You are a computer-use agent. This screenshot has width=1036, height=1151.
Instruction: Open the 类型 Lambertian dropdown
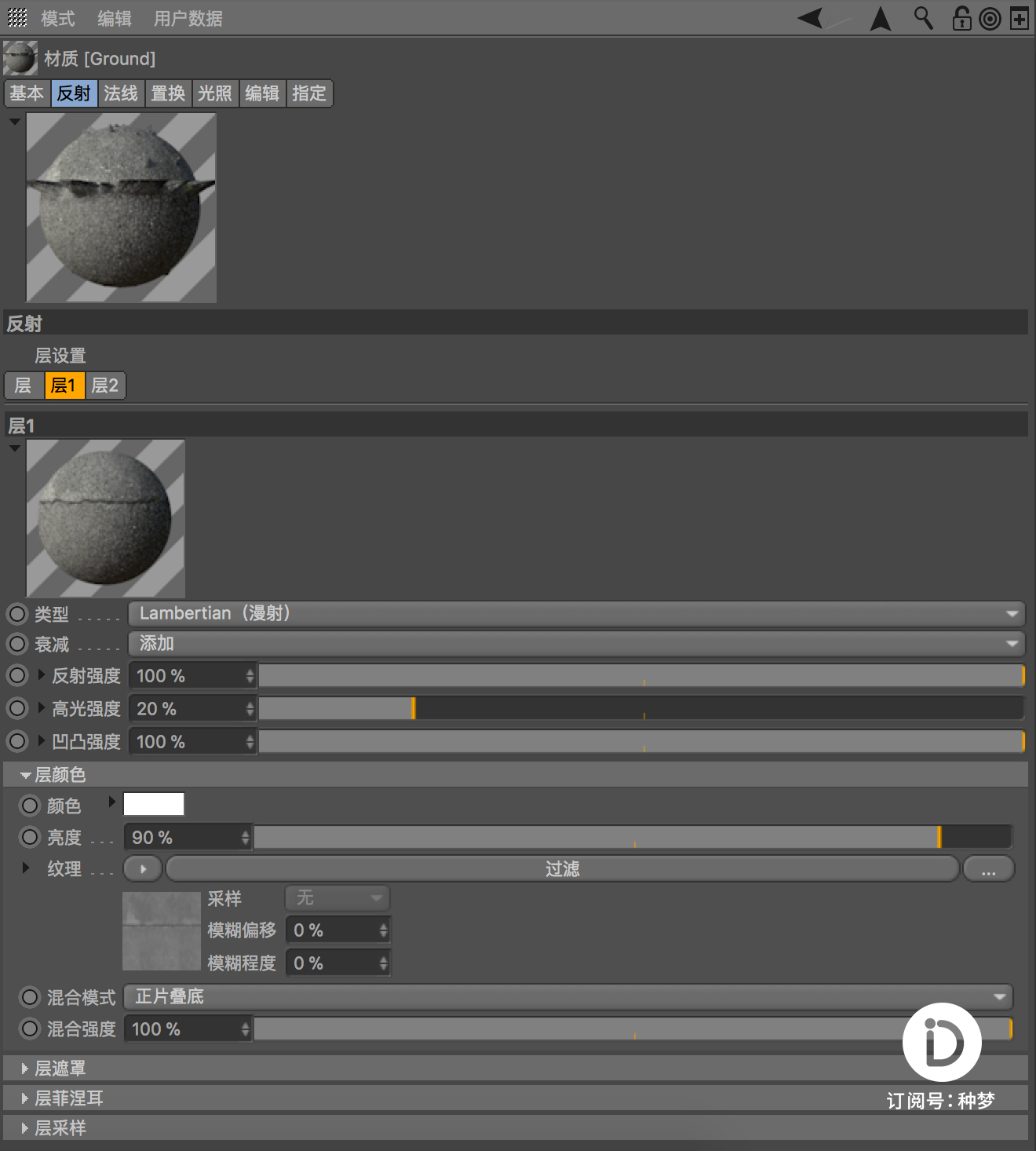pos(577,613)
